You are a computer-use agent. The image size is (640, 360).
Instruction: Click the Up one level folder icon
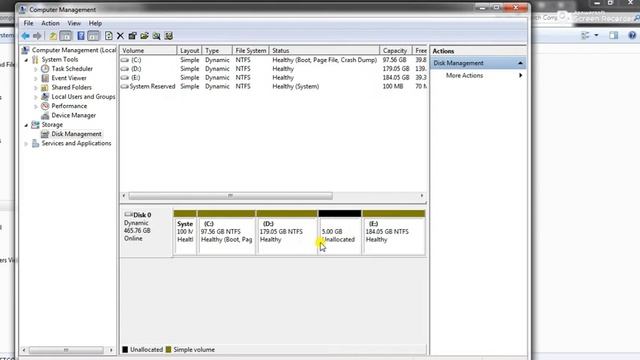[53, 36]
